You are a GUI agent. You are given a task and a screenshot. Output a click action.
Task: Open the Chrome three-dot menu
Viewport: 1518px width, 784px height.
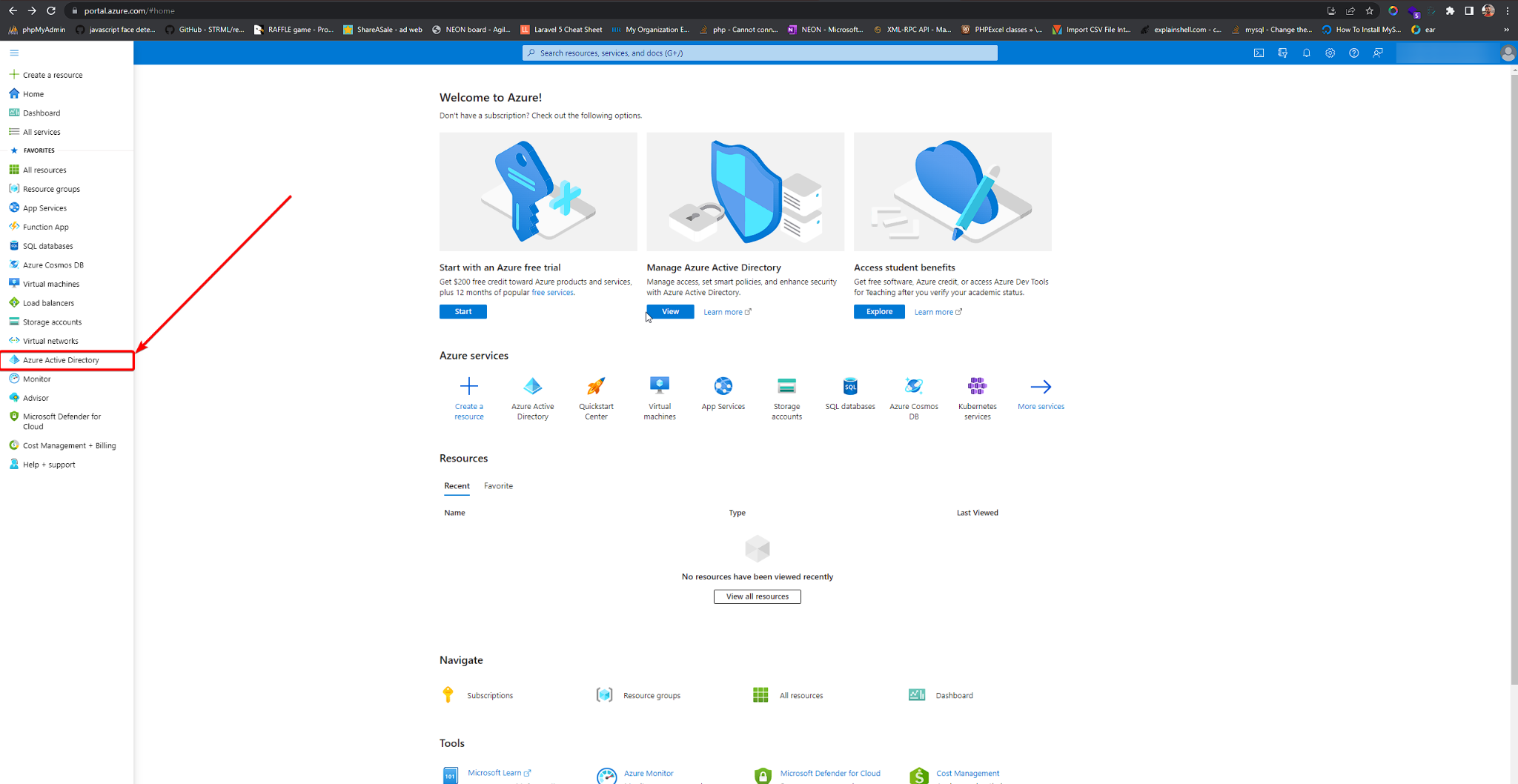pyautogui.click(x=1508, y=10)
